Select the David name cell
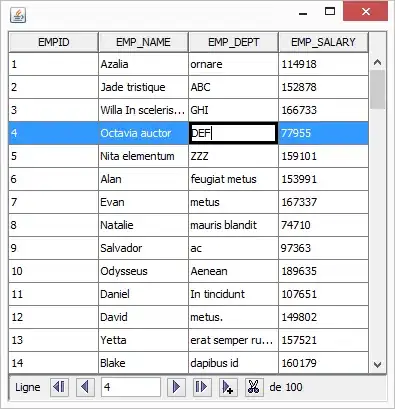Image resolution: width=395 pixels, height=409 pixels. (143, 317)
